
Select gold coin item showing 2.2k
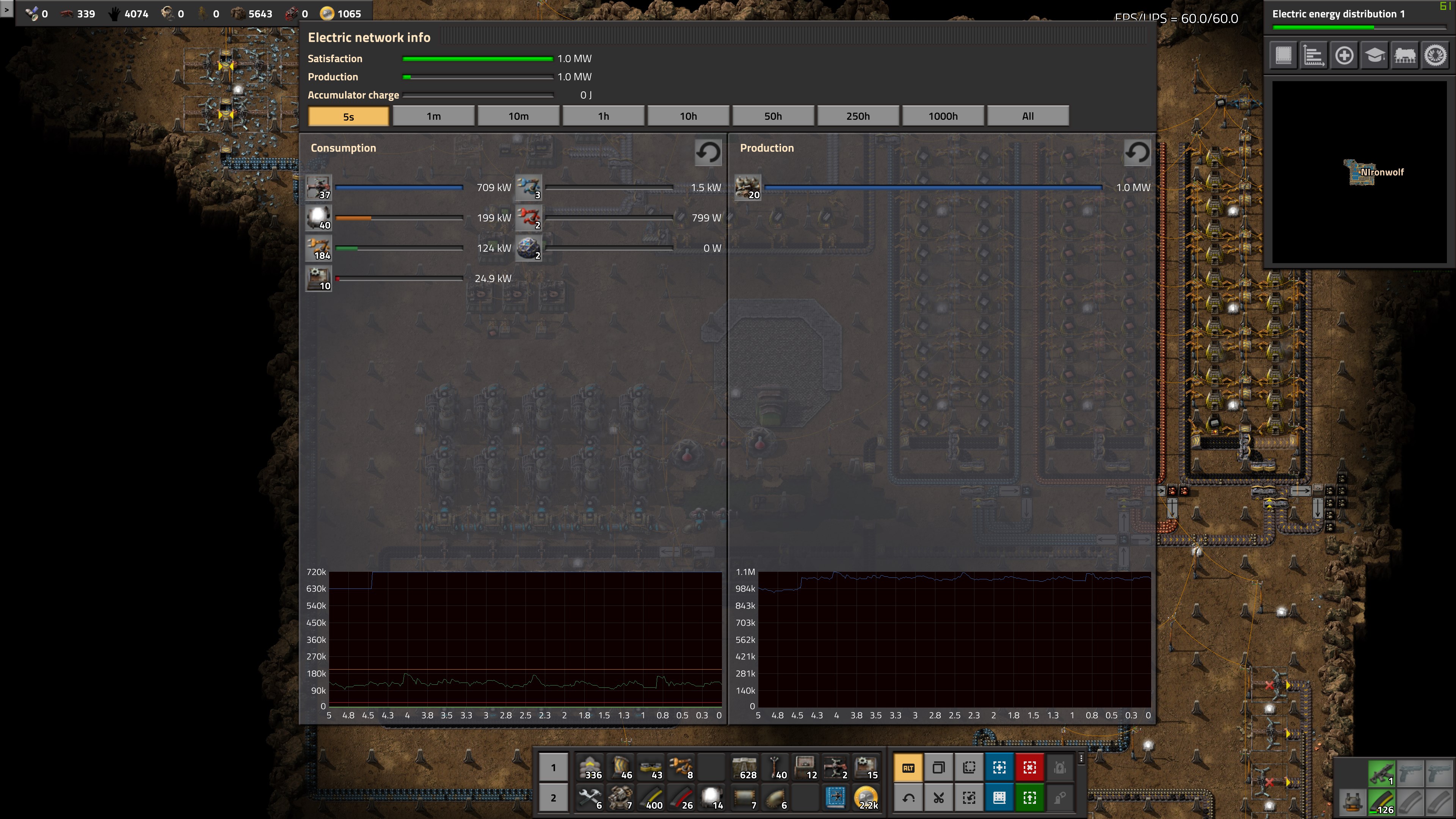click(x=866, y=798)
